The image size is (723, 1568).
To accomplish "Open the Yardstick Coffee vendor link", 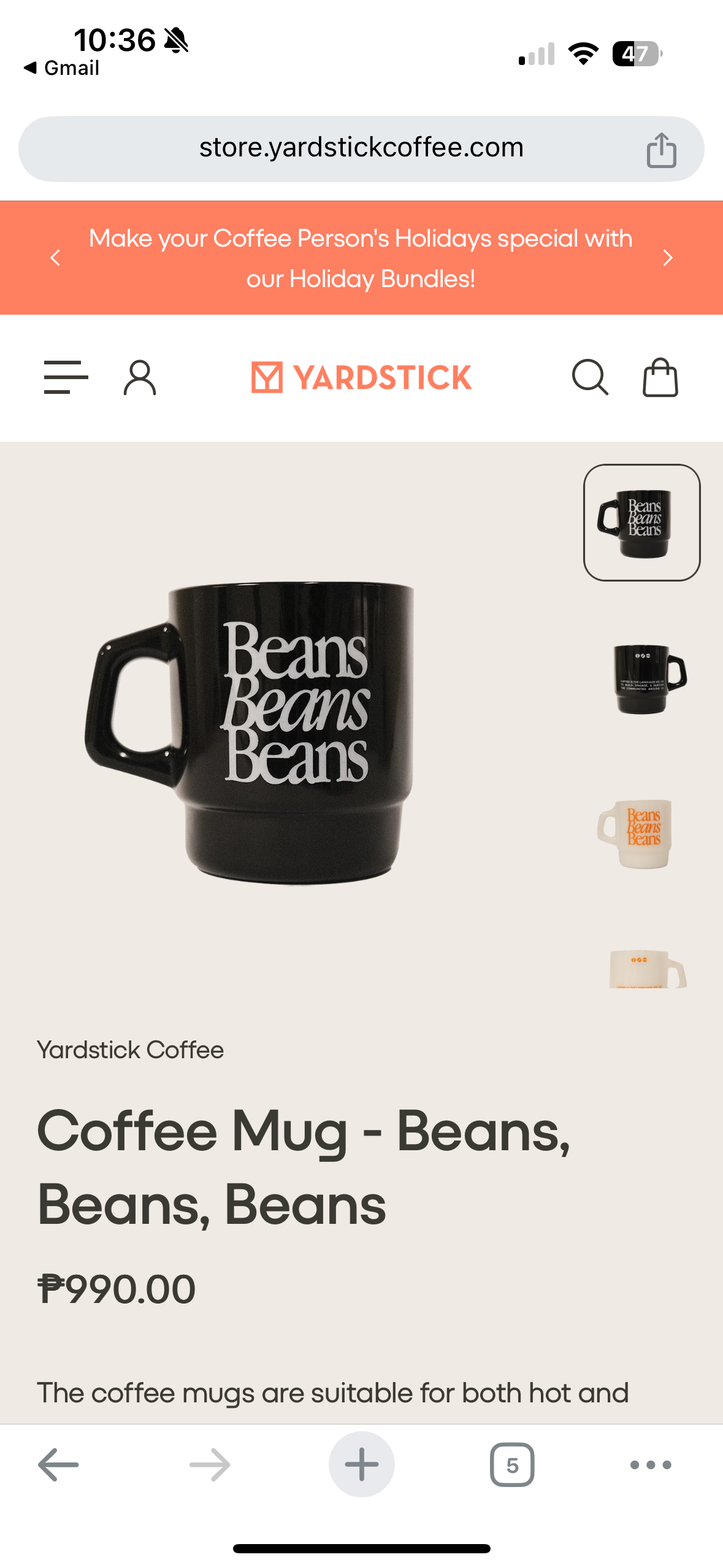I will coord(130,1050).
